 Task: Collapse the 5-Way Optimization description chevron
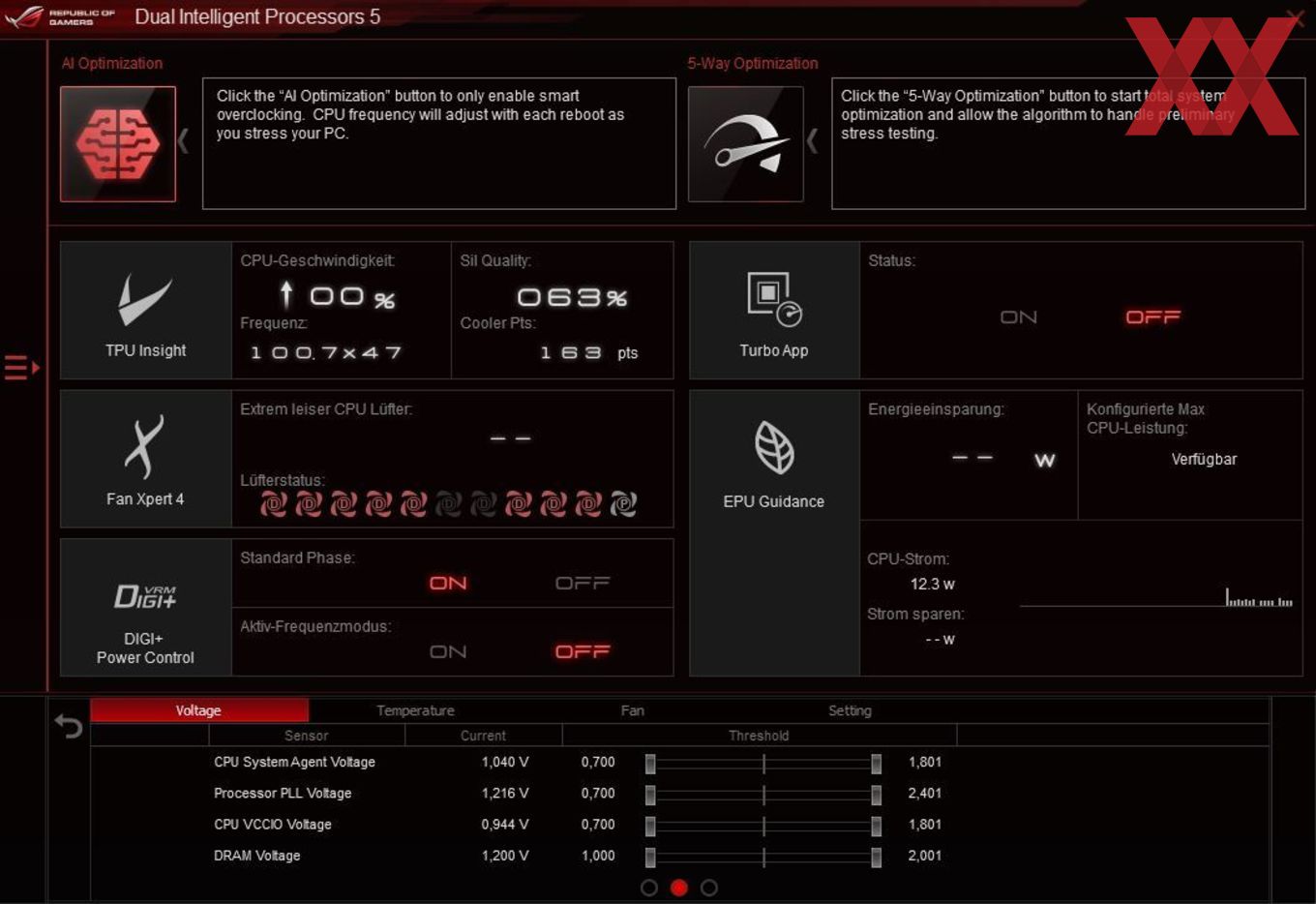point(812,141)
